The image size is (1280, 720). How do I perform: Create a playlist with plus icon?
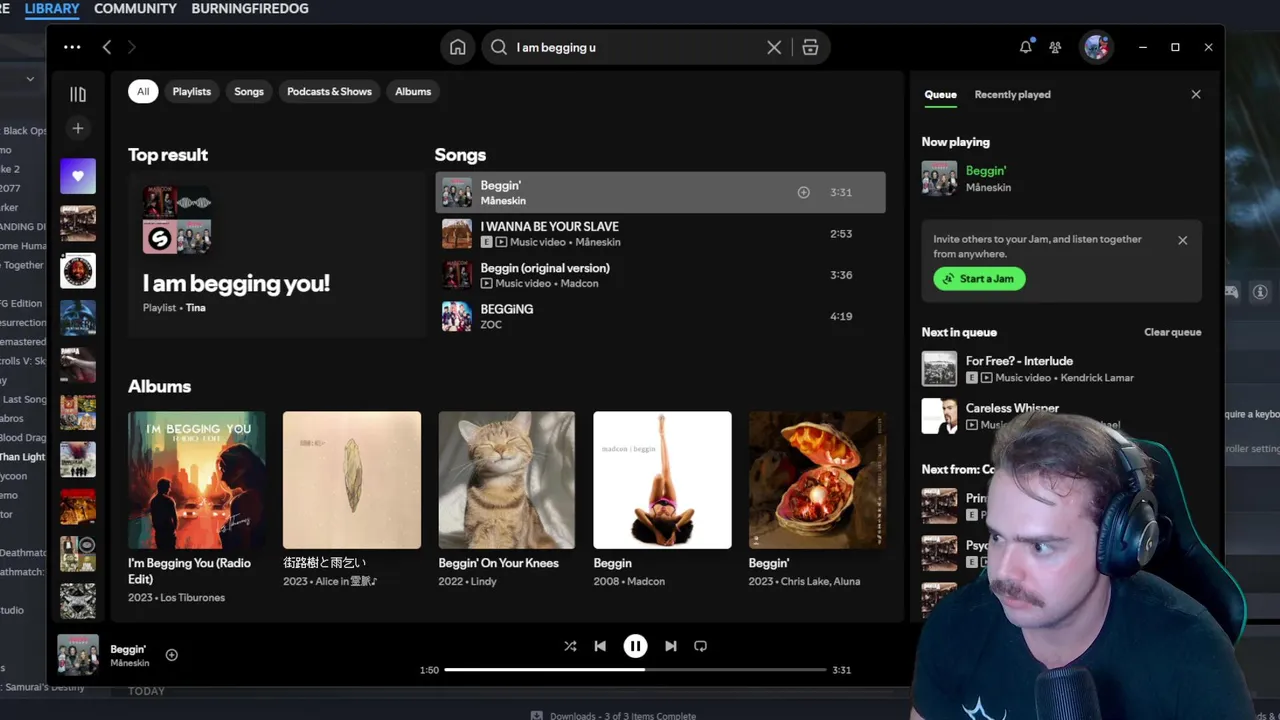pos(78,128)
